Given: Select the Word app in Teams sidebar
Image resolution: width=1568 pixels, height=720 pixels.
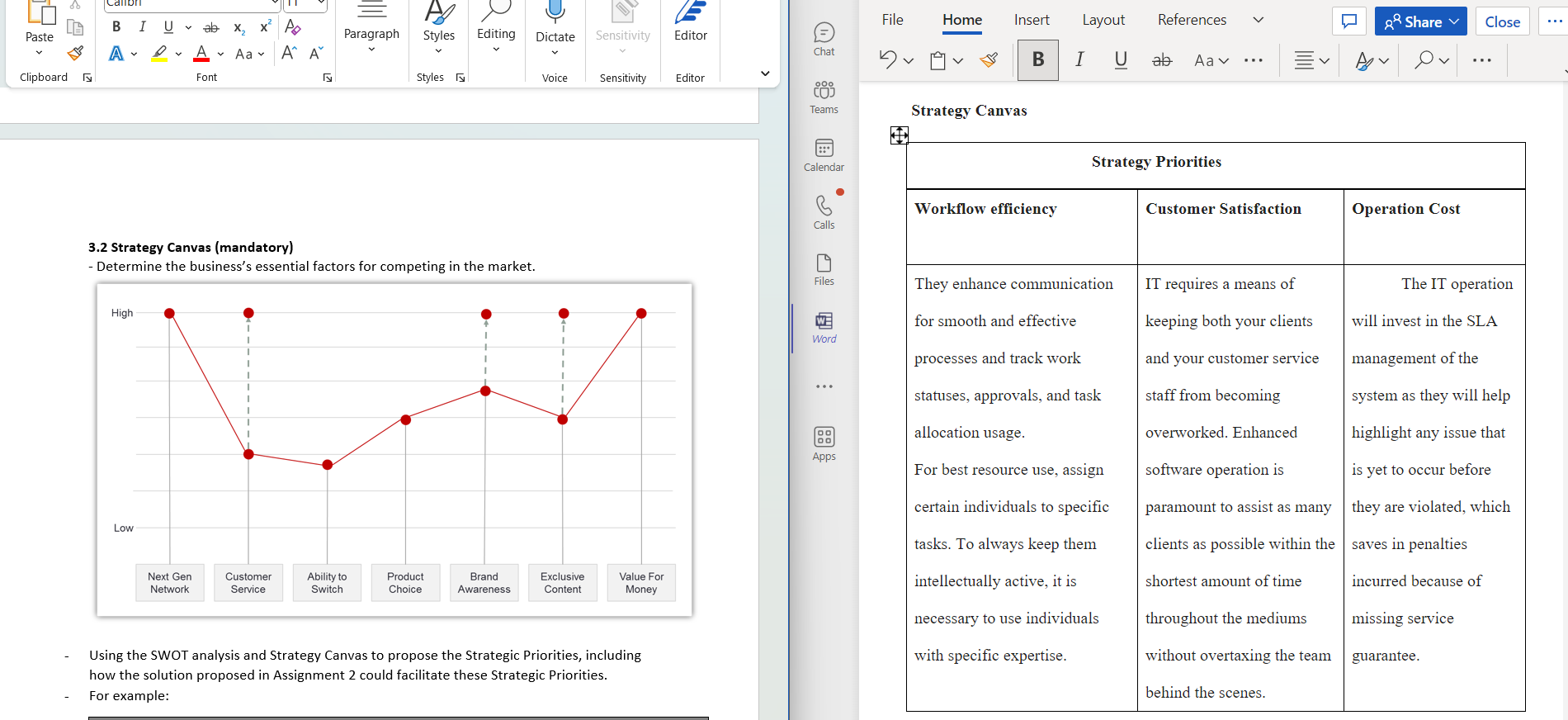Looking at the screenshot, I should 824,327.
